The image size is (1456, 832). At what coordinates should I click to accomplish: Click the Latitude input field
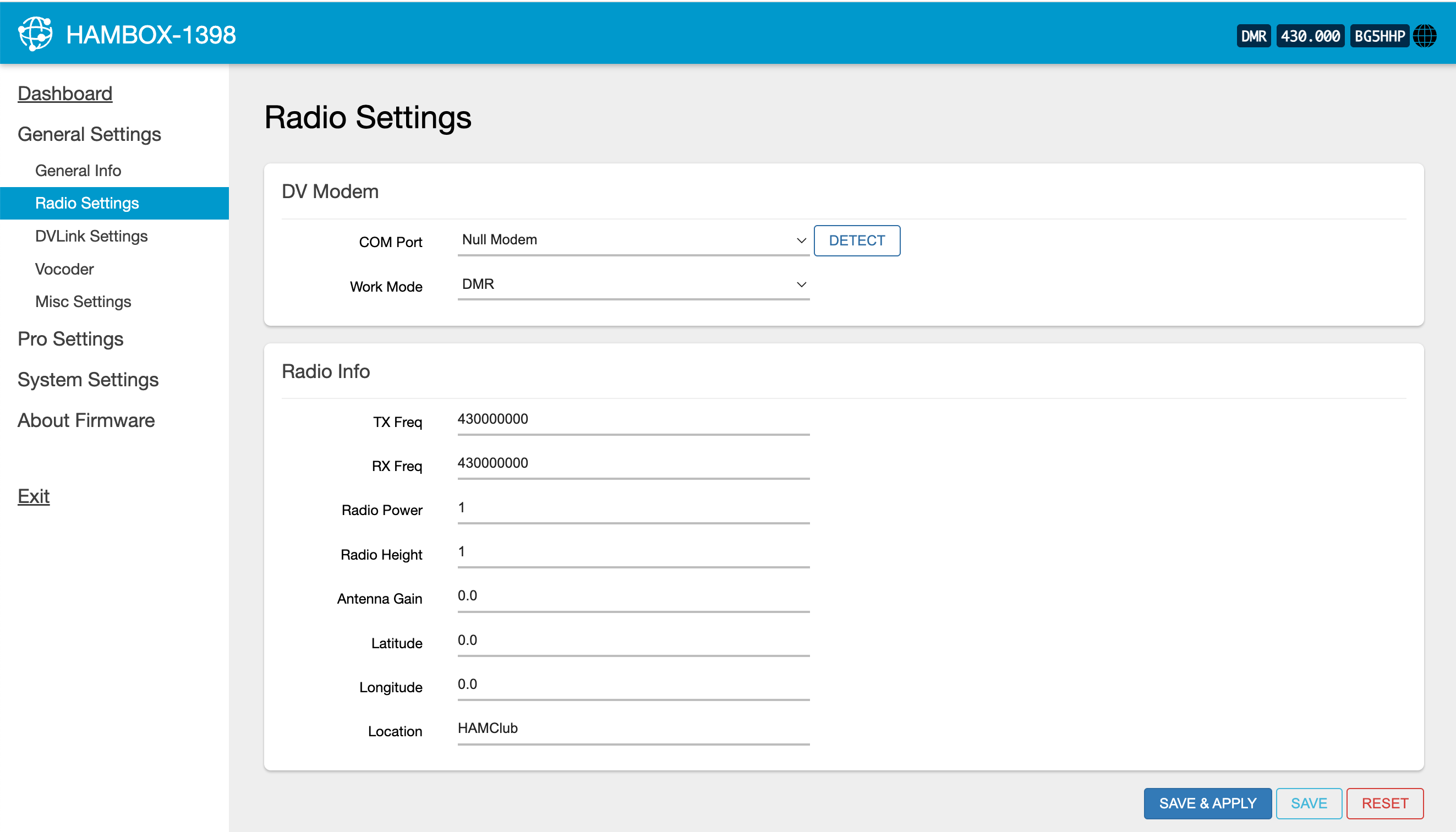(x=633, y=641)
